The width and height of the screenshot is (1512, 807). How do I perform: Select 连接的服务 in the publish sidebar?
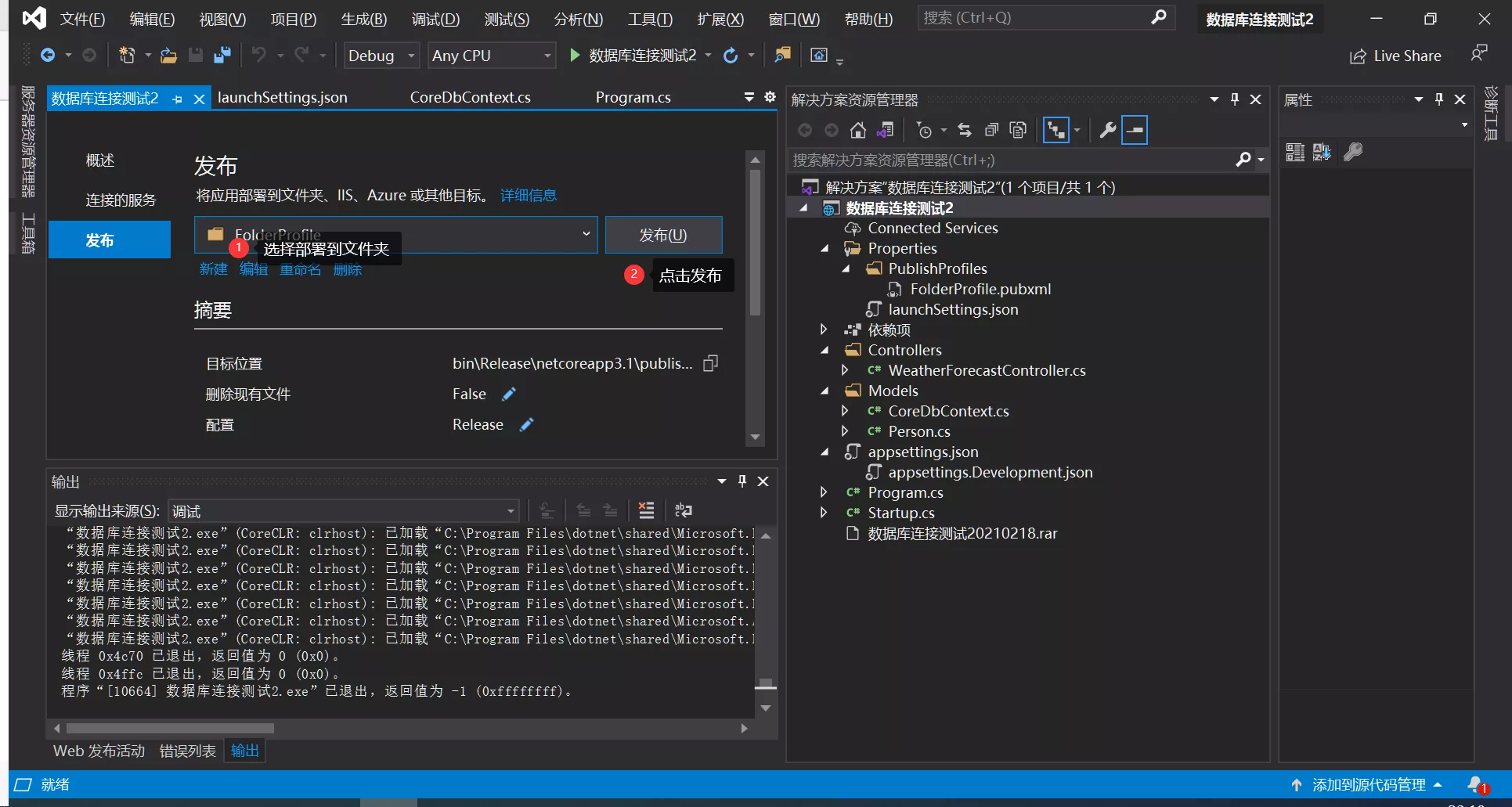coord(121,200)
